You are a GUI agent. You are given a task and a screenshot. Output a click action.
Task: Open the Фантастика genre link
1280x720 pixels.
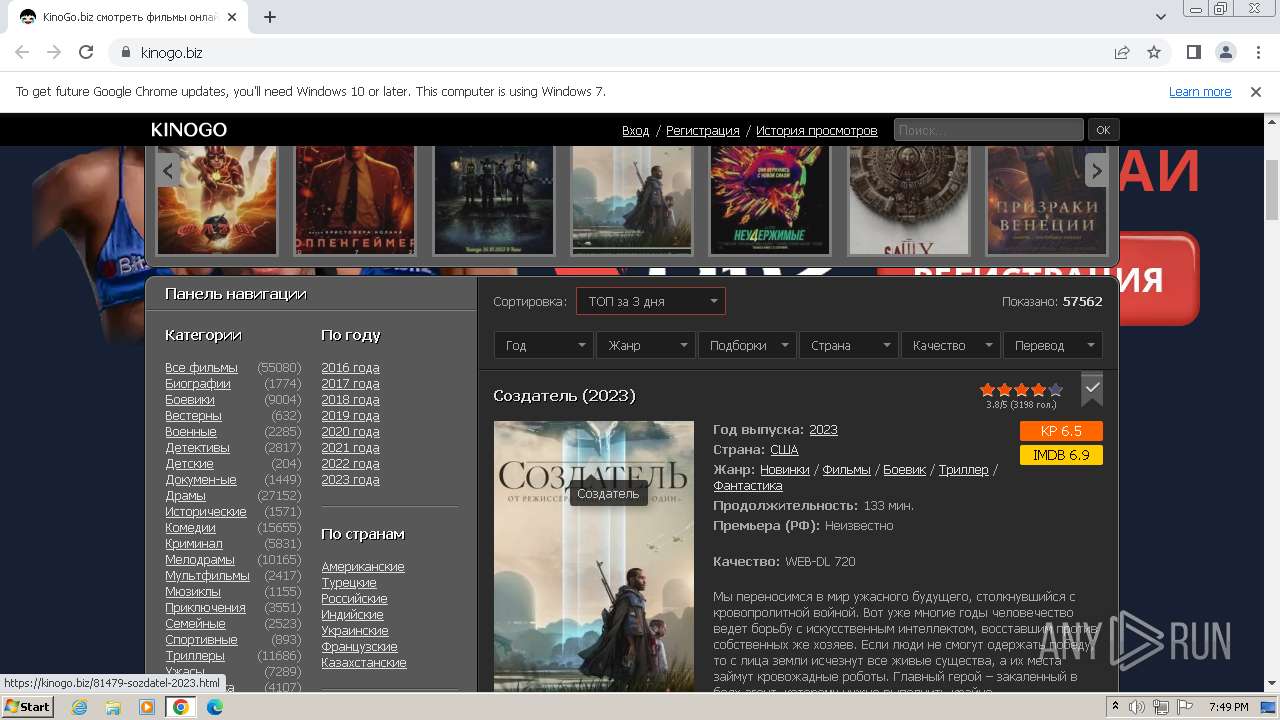(748, 486)
